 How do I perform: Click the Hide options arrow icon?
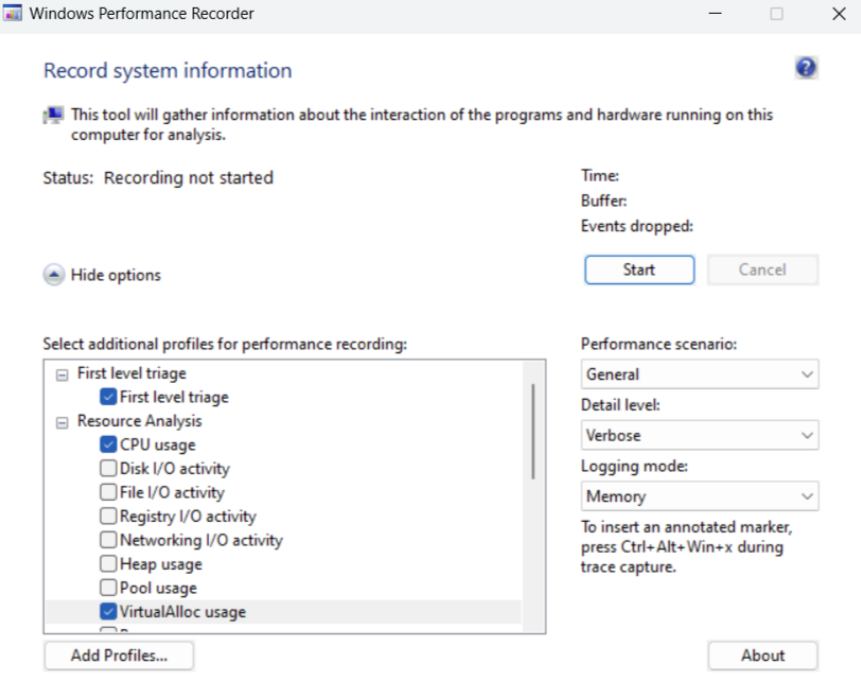pos(54,274)
